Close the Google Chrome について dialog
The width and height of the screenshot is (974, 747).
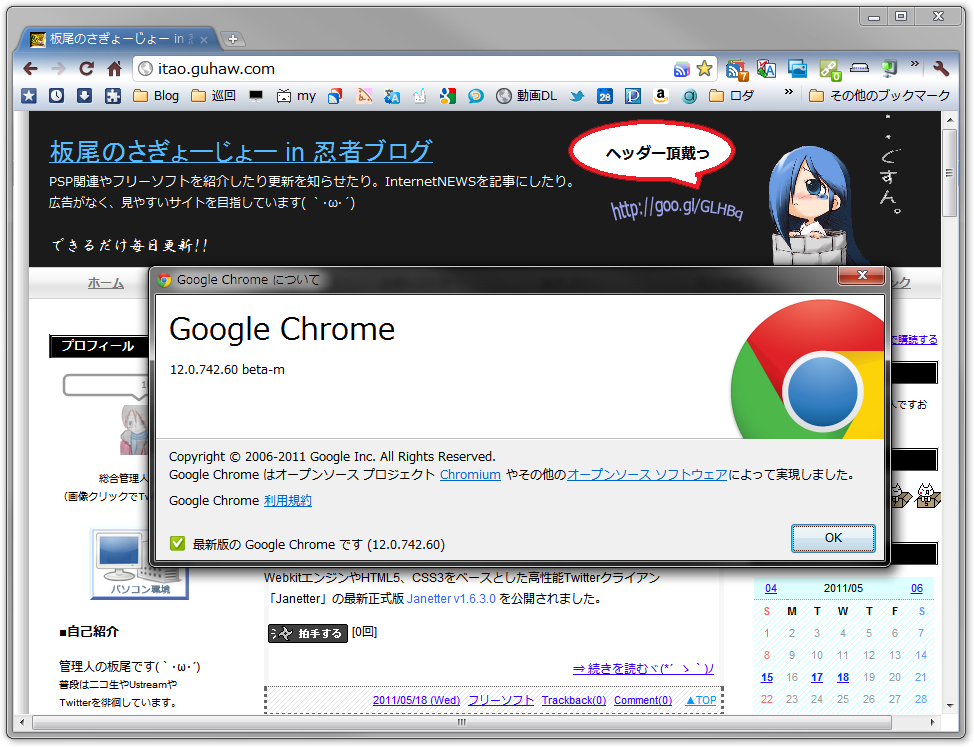pos(862,275)
